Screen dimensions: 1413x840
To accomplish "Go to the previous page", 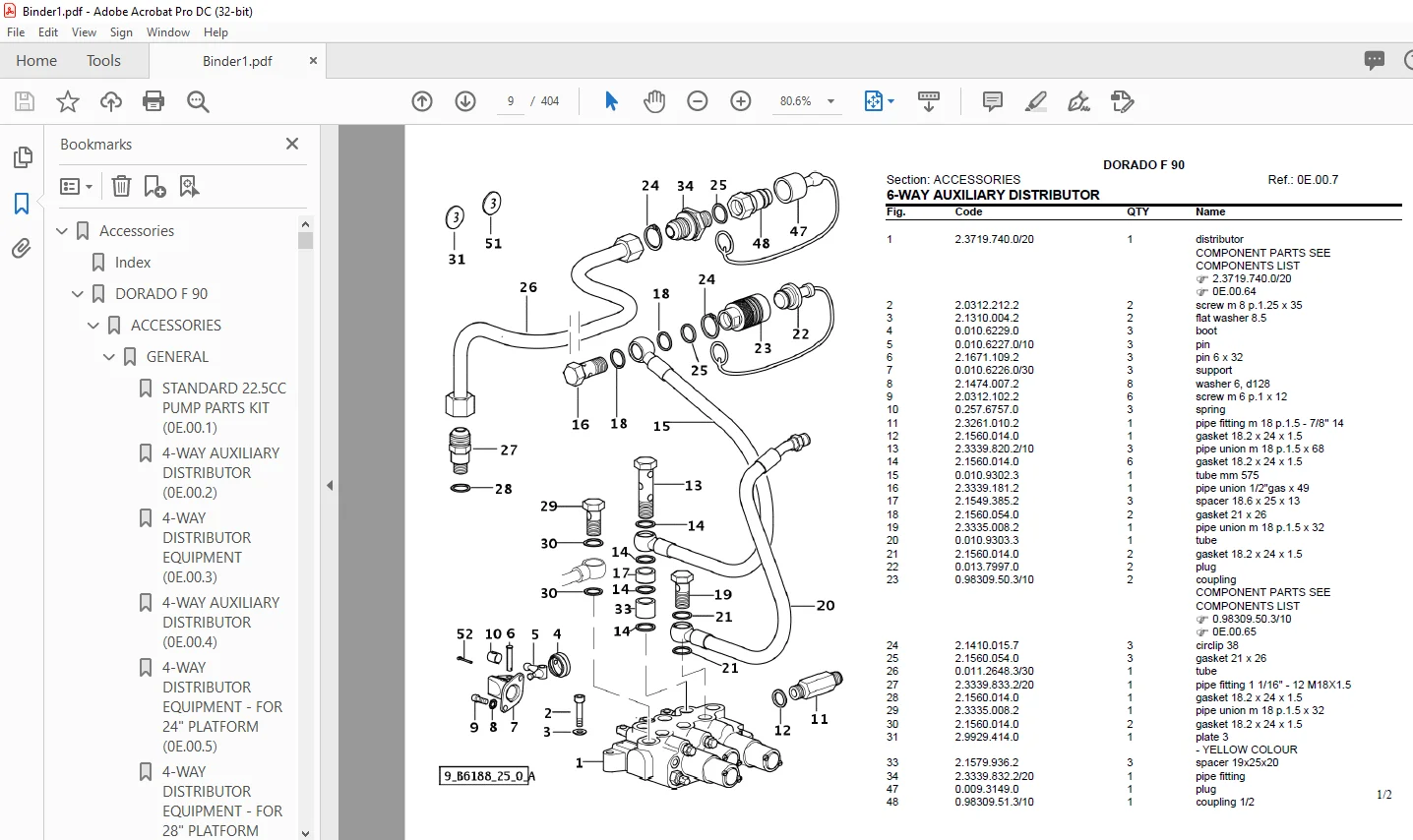I will 422,101.
